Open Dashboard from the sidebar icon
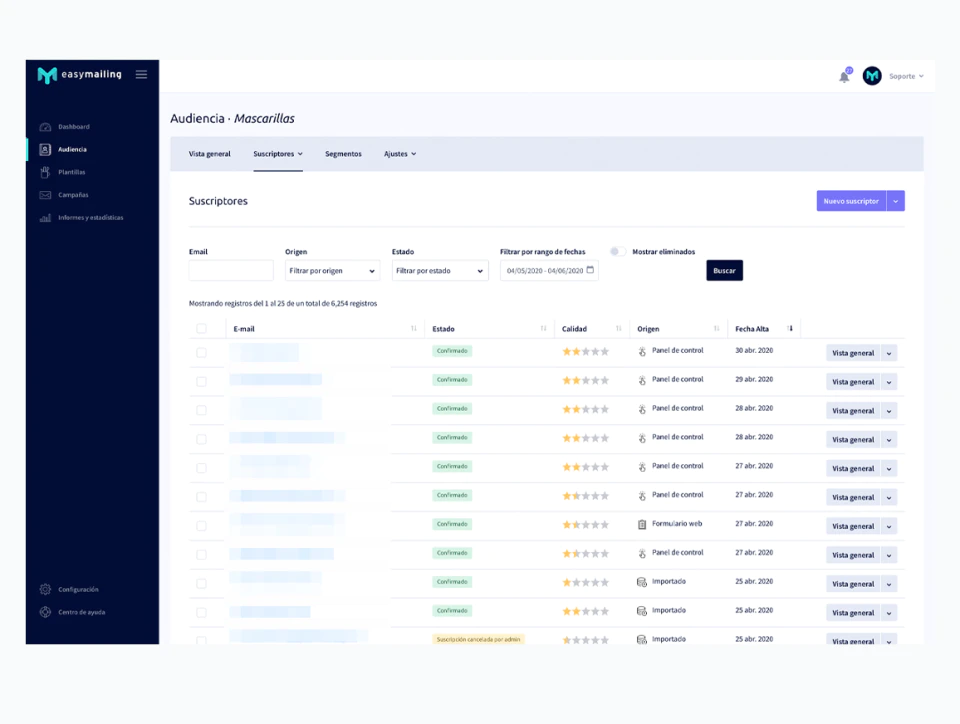The image size is (960, 724). click(45, 127)
